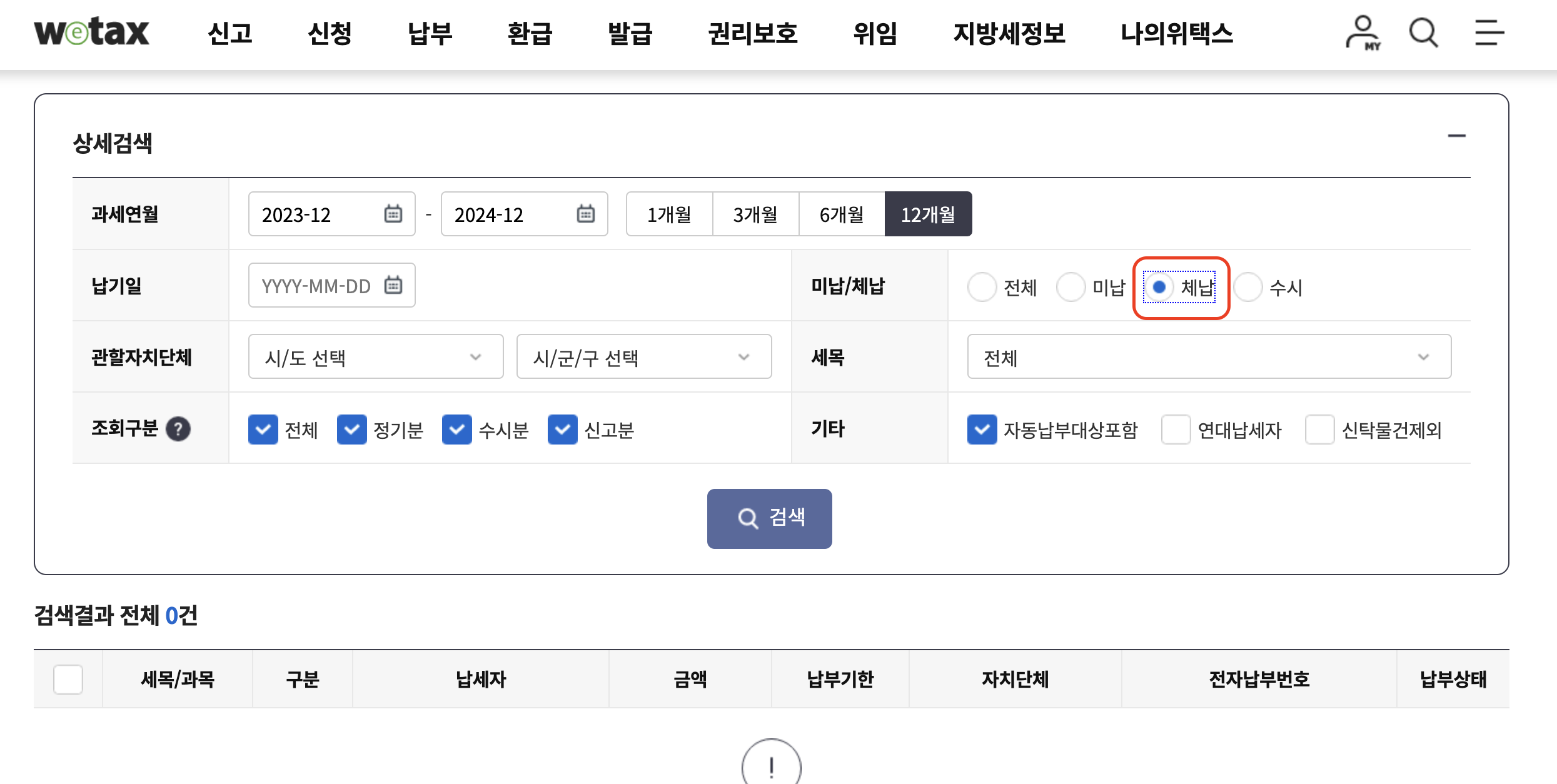
Task: Enable the 신탁물건제외 checkbox
Action: [x=1320, y=430]
